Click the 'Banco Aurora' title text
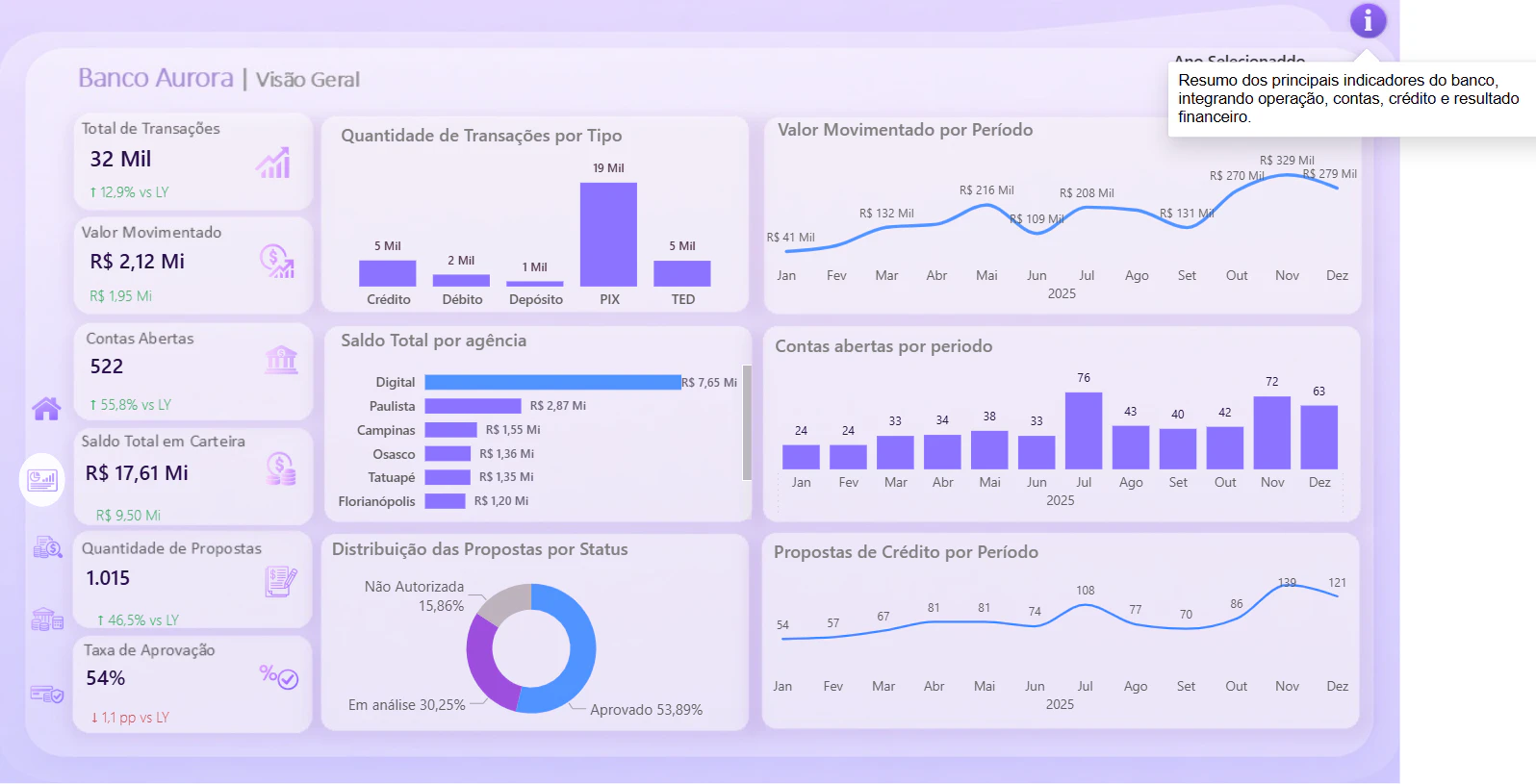Image resolution: width=1536 pixels, height=784 pixels. (156, 78)
